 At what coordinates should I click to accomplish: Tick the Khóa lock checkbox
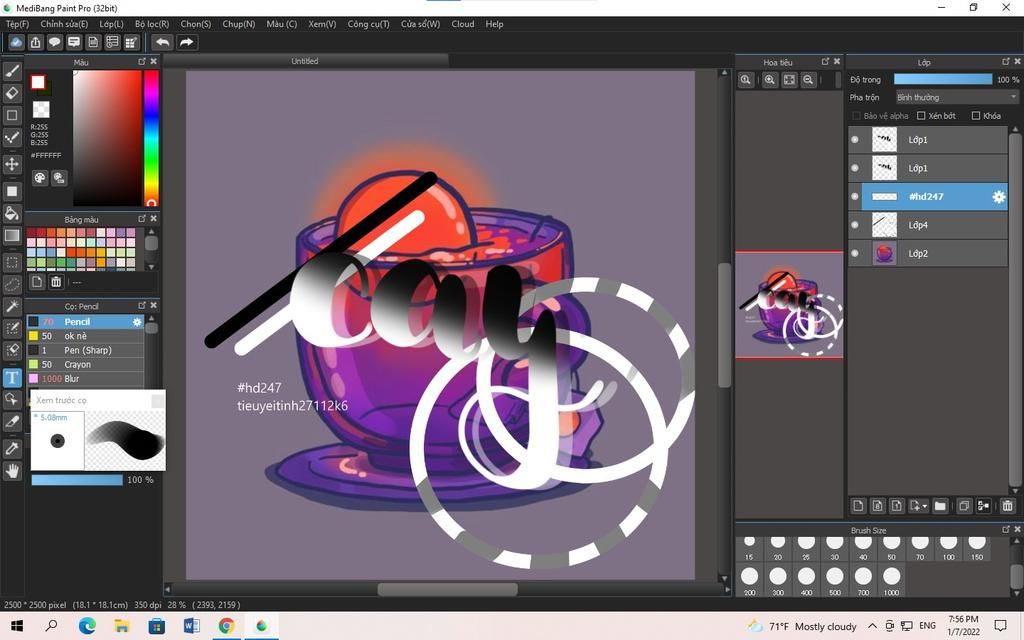click(x=975, y=116)
